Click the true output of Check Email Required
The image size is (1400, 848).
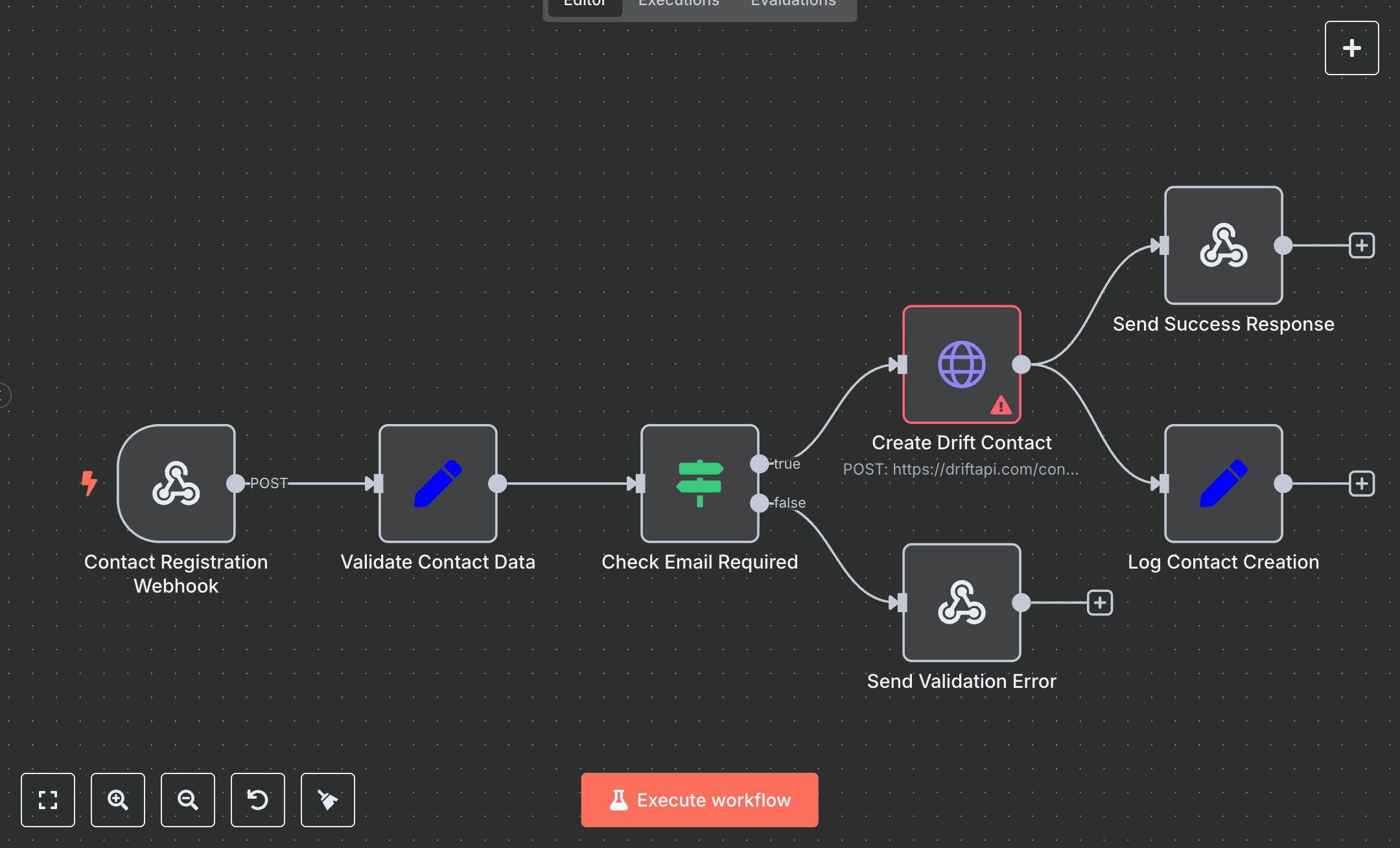[x=759, y=464]
